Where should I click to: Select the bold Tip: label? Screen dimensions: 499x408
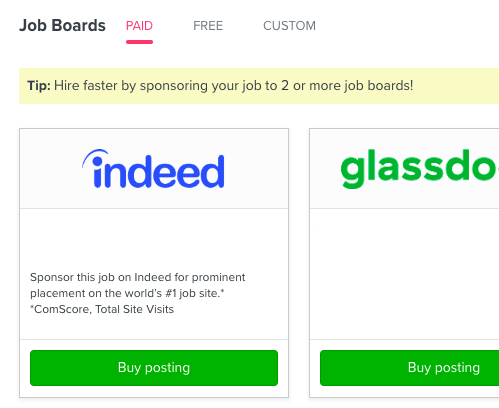pyautogui.click(x=39, y=86)
